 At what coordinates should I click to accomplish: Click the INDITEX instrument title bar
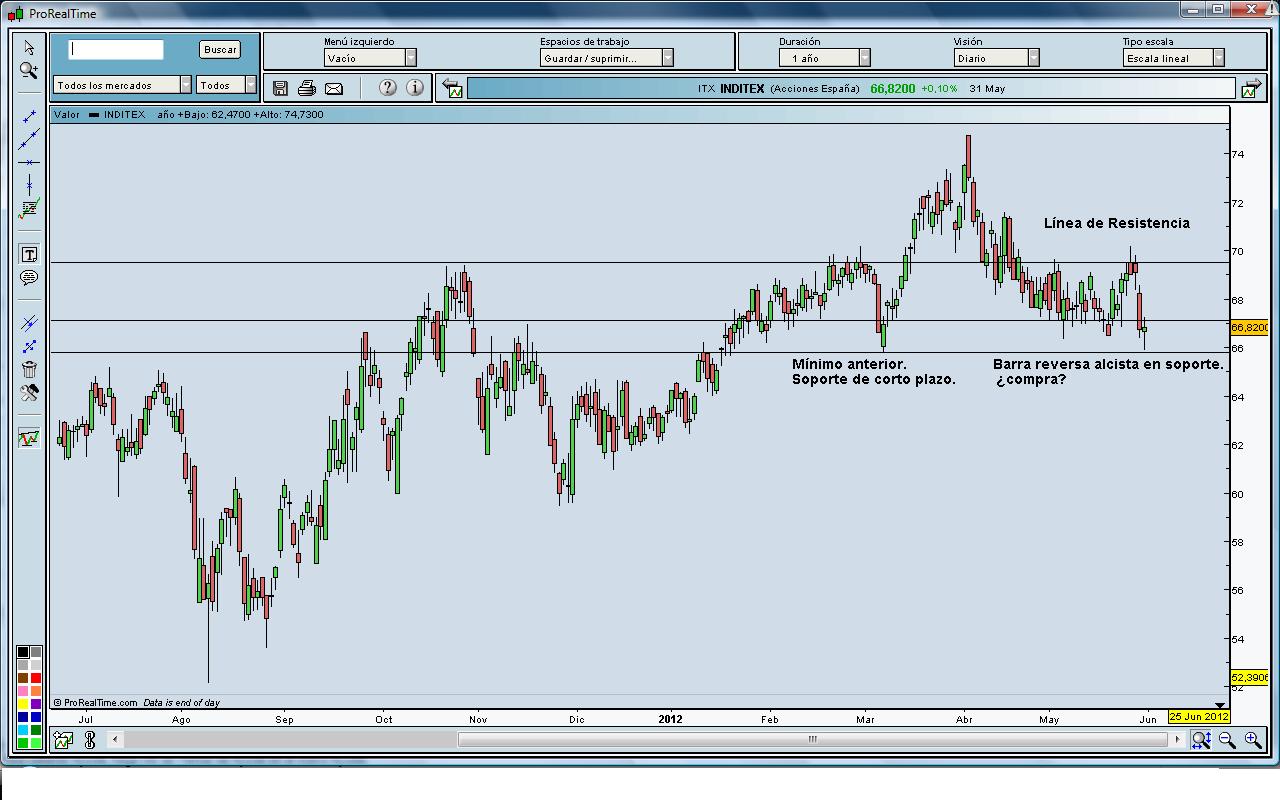[x=852, y=88]
